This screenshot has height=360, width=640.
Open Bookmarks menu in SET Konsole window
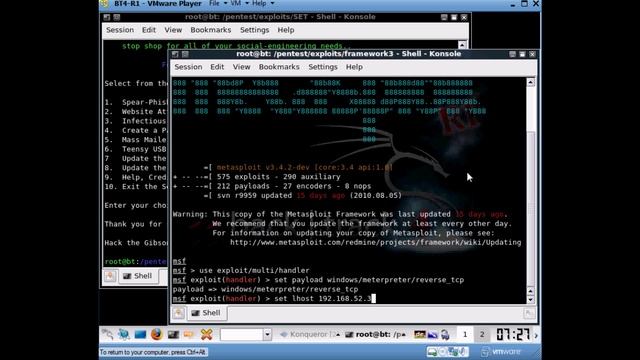coord(211,30)
